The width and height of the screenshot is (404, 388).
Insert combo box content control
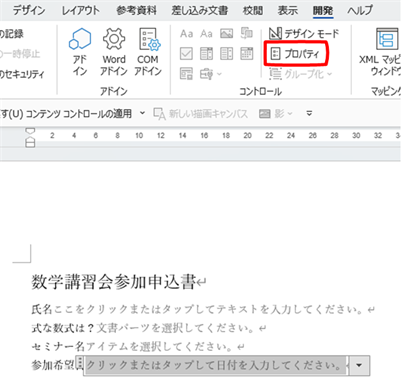pyautogui.click(x=206, y=54)
